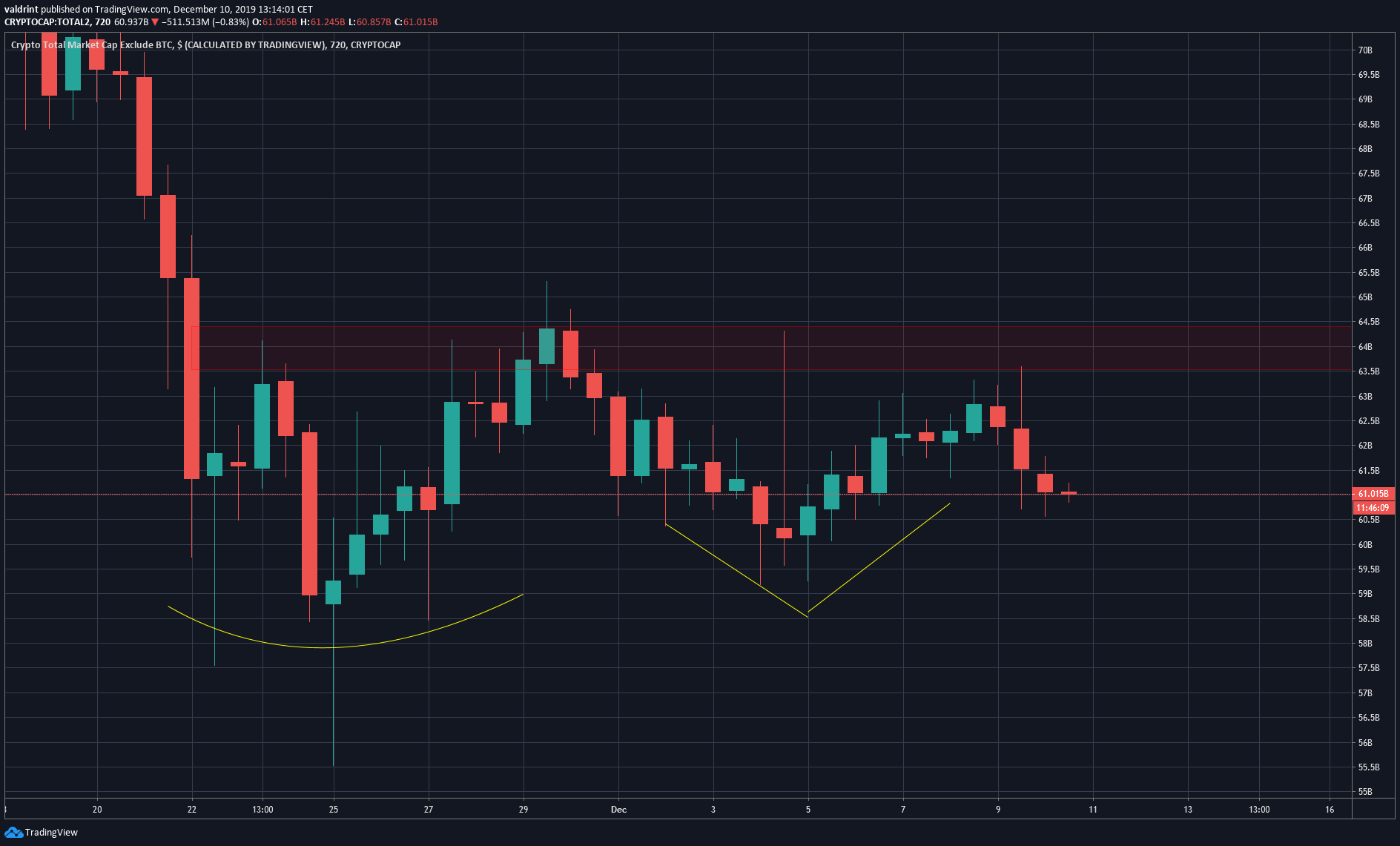
Task: Expand the chart legend title row
Action: point(204,44)
